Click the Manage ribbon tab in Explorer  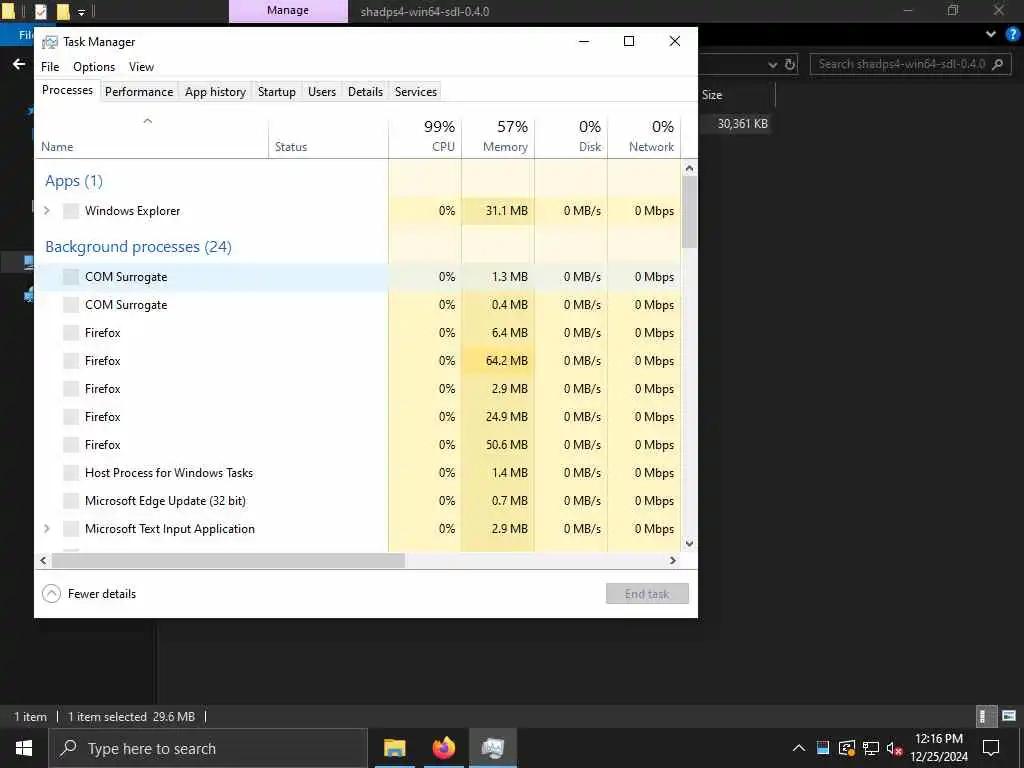[x=288, y=10]
